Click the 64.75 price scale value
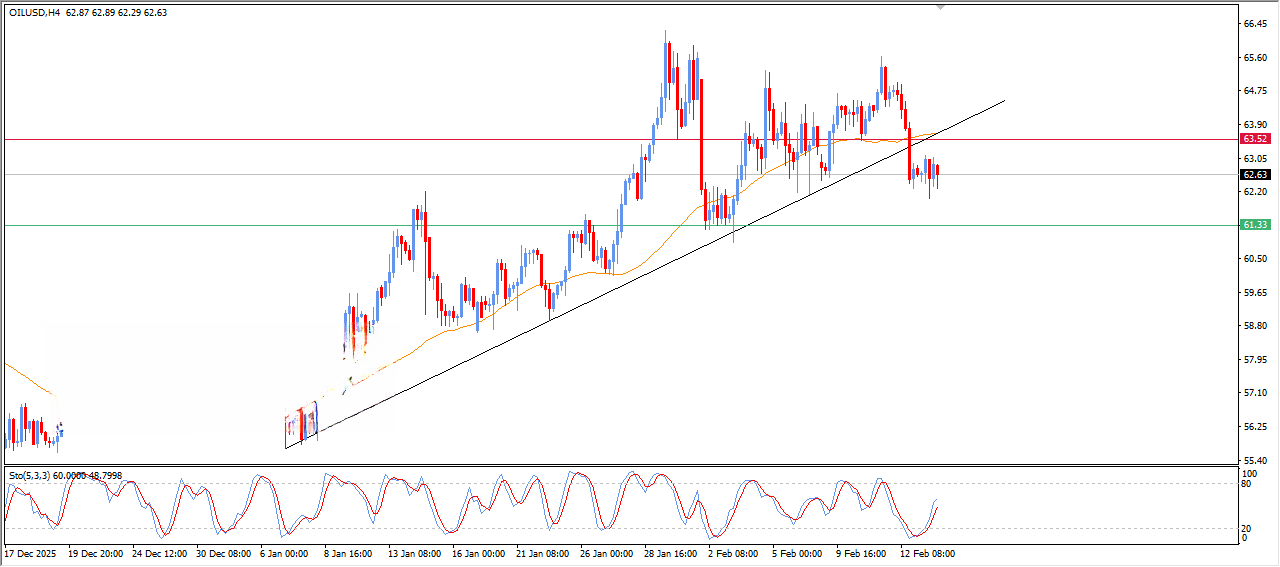1280x567 pixels. click(1255, 91)
